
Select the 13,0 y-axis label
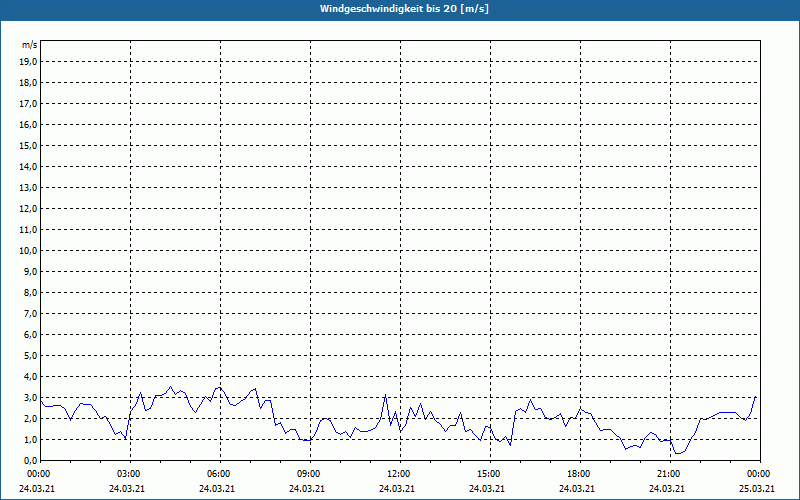(x=29, y=188)
